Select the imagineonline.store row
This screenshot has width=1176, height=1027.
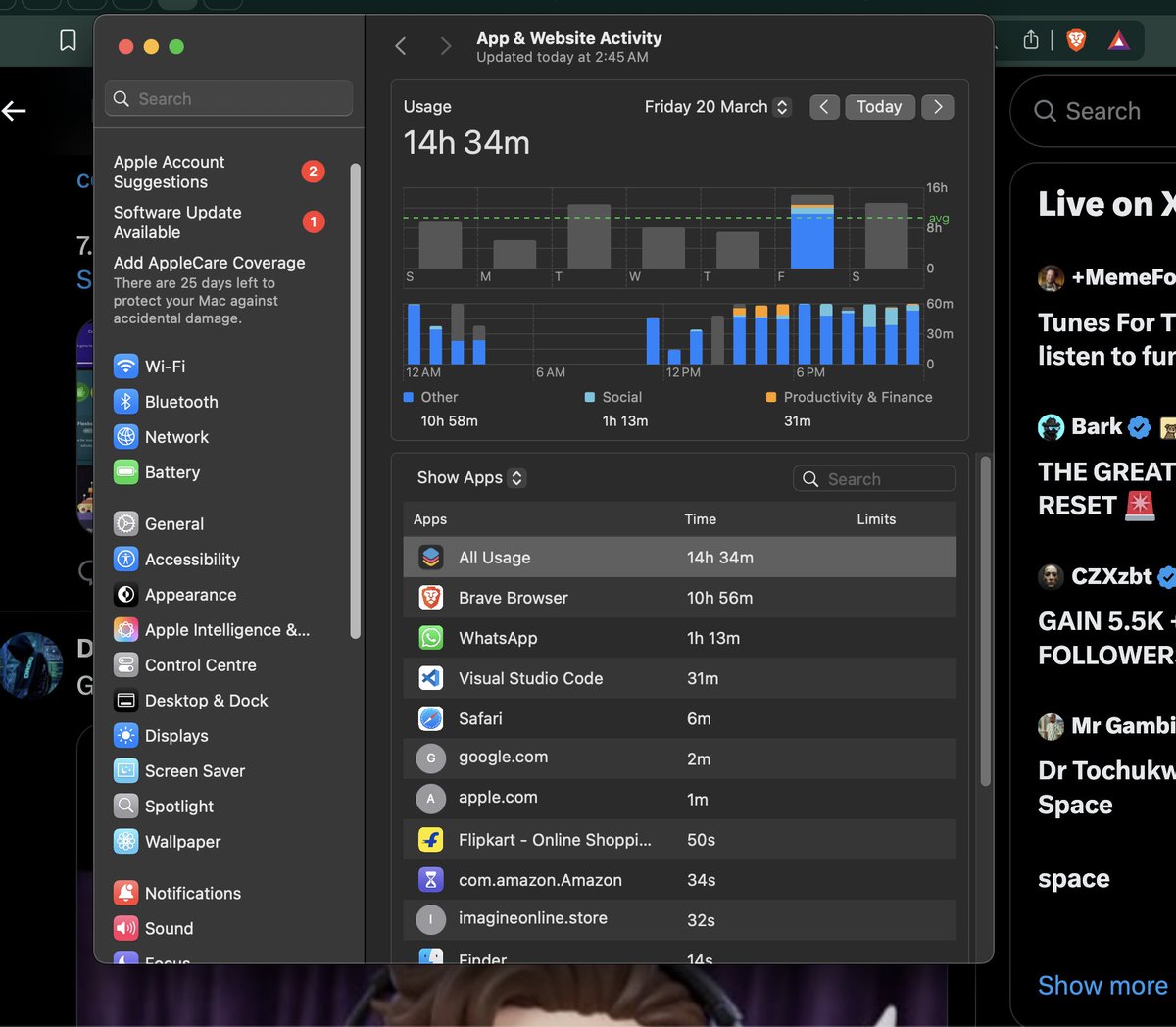679,919
